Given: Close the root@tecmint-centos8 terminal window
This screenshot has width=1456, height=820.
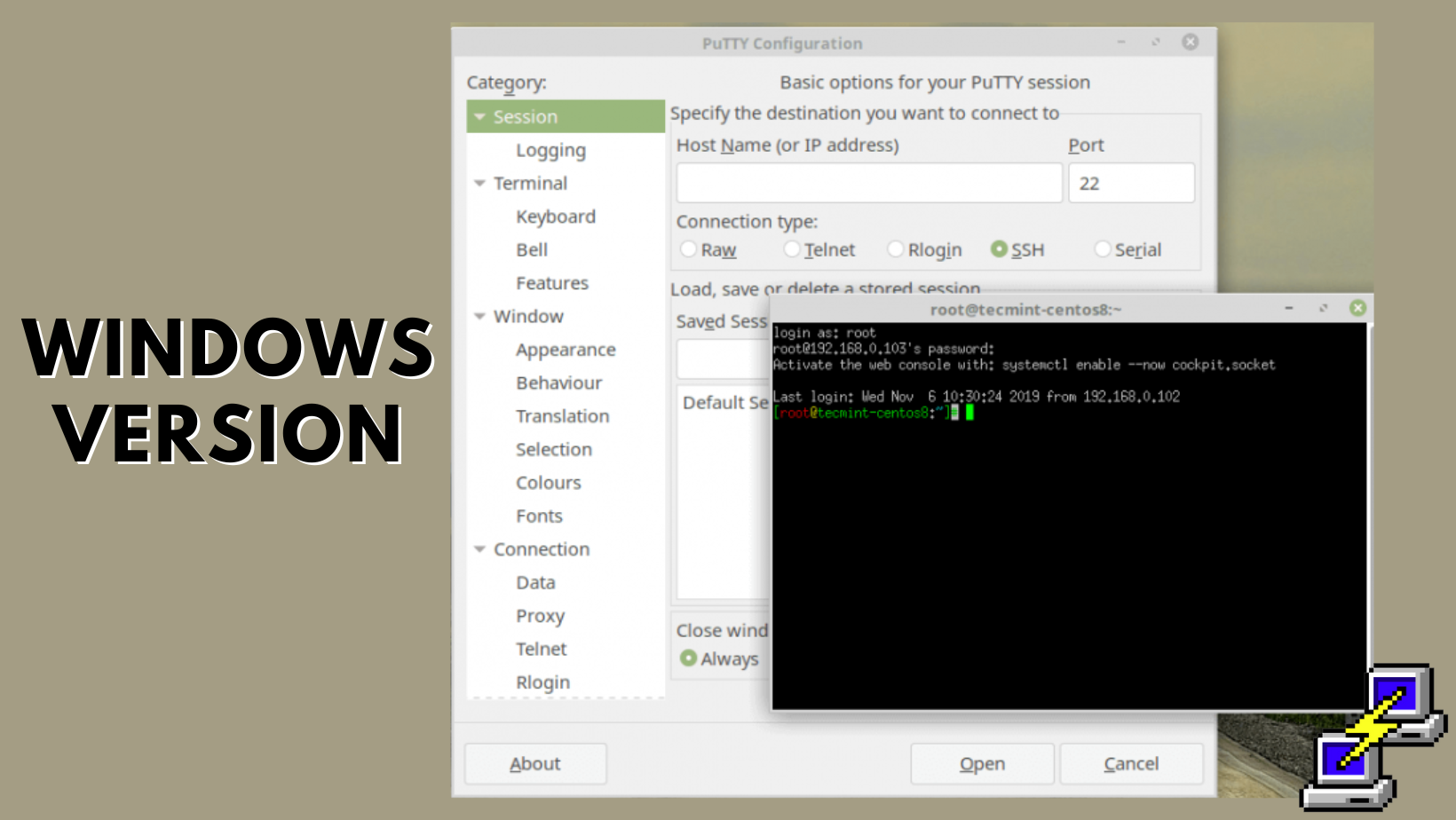Looking at the screenshot, I should [1357, 308].
